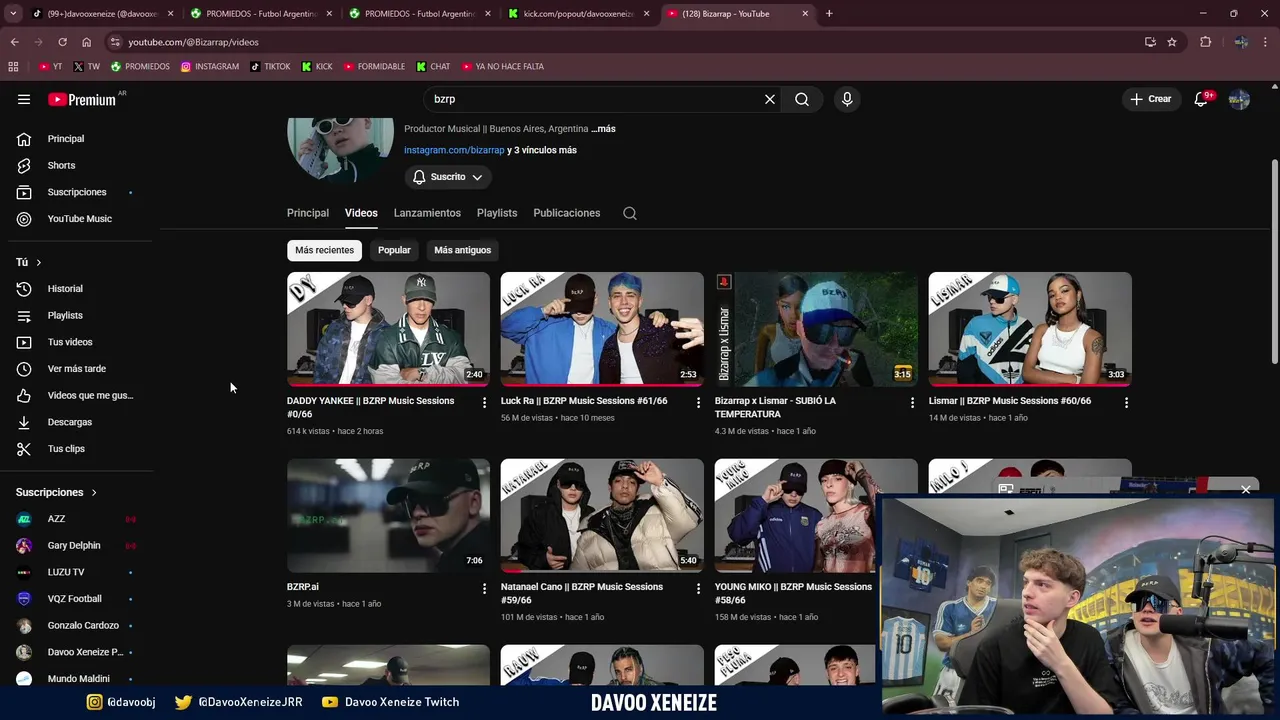
Task: Select the Más recientes filter chip
Action: (324, 250)
